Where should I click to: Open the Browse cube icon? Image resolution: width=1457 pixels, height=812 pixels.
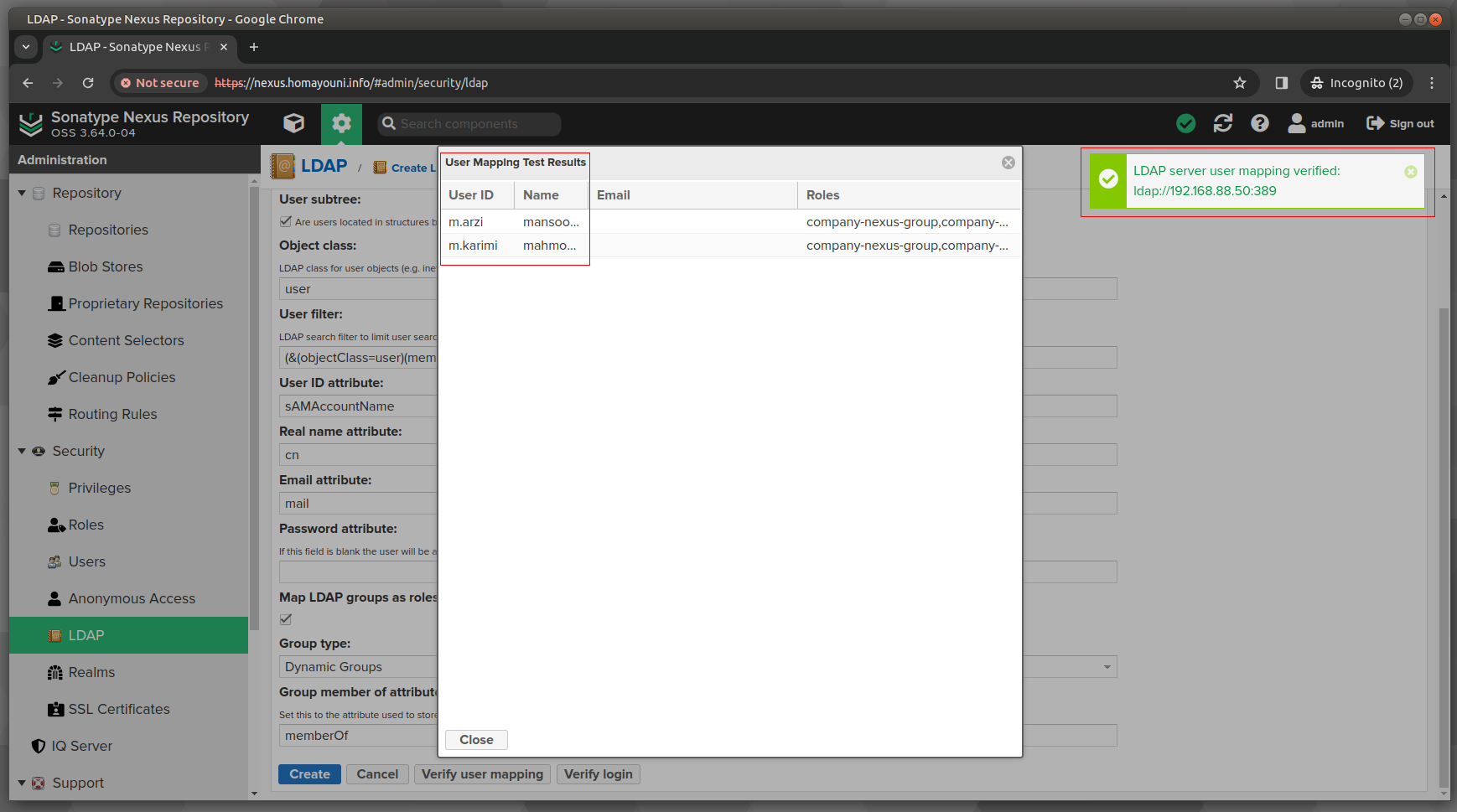click(x=293, y=123)
